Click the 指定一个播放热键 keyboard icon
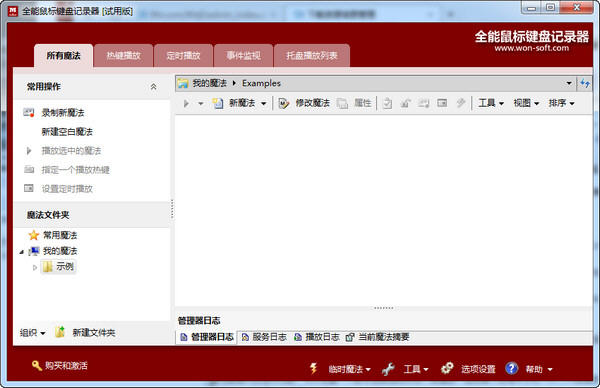 tap(29, 169)
